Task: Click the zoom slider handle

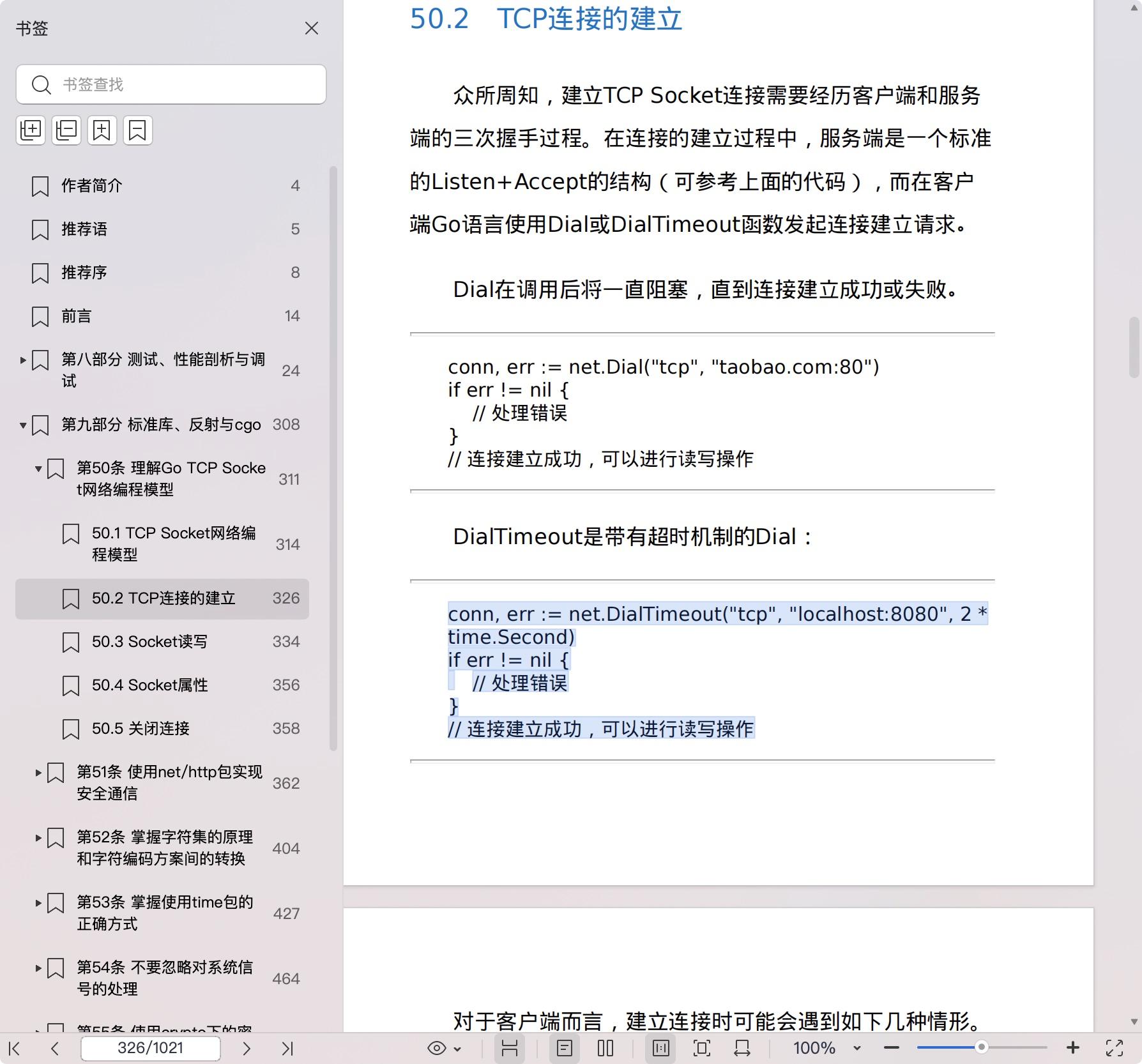Action: pyautogui.click(x=982, y=1047)
